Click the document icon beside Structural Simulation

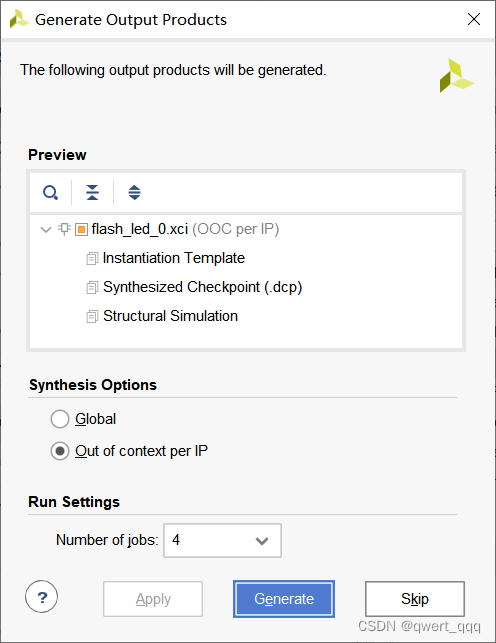(92, 317)
